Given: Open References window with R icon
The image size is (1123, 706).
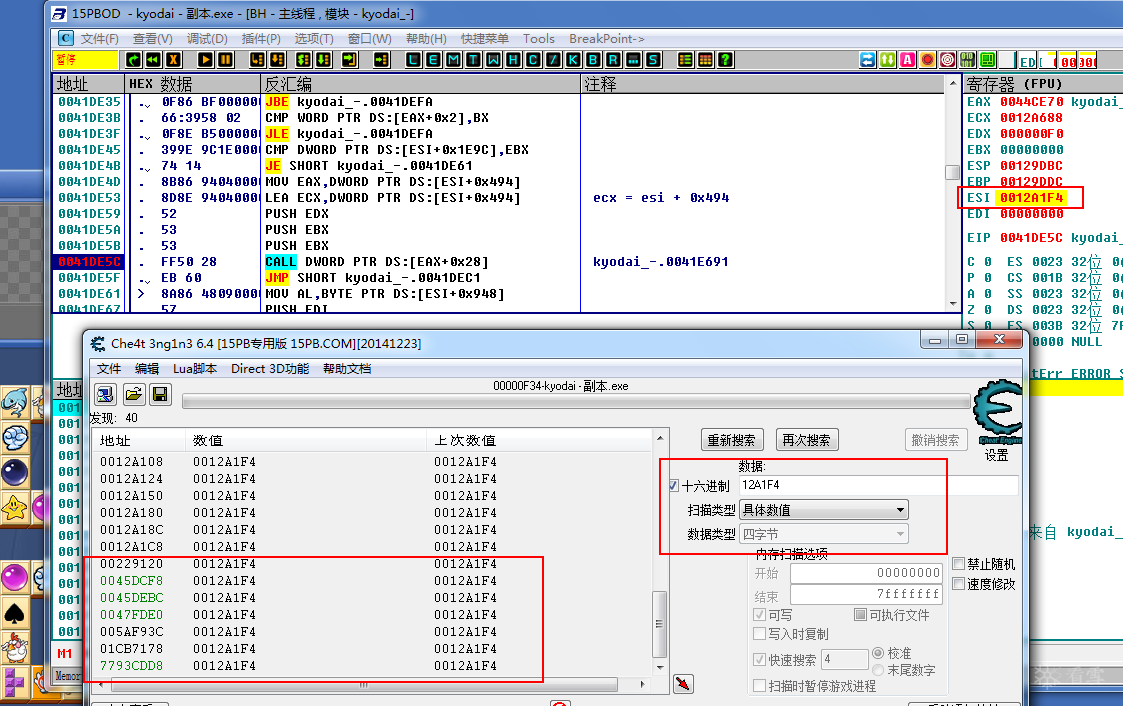Looking at the screenshot, I should (614, 60).
